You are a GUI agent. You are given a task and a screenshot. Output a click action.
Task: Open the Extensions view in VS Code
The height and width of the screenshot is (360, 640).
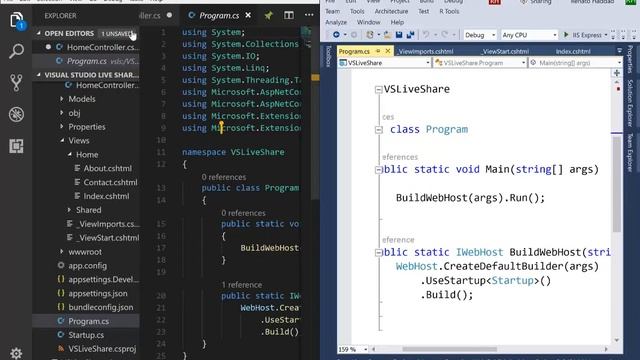pos(16,146)
